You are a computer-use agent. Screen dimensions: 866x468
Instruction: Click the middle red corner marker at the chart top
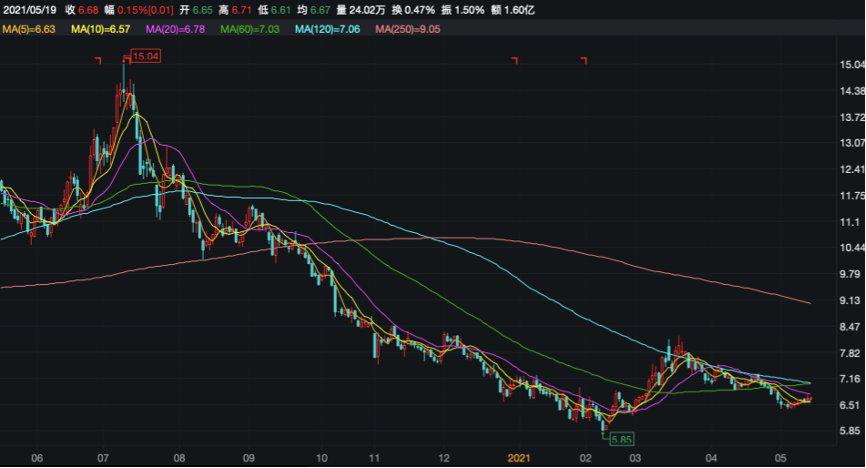515,61
